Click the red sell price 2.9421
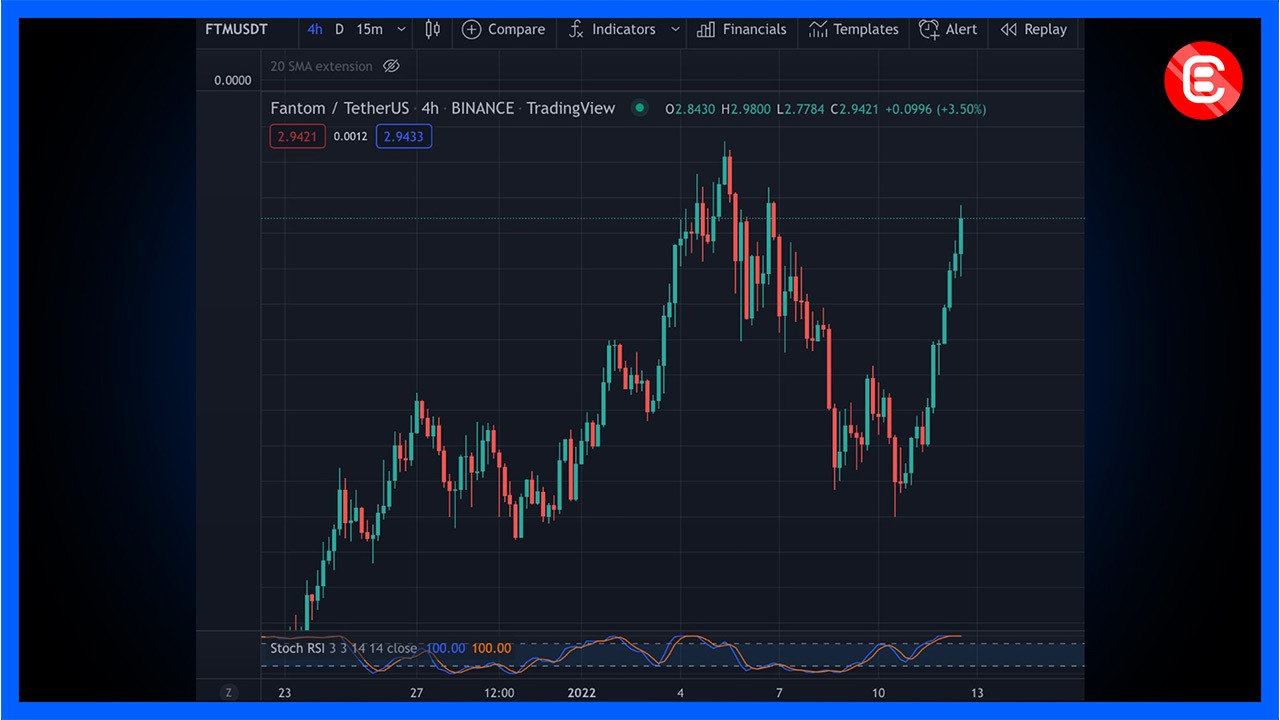Screen dimensions: 1280x720 tap(297, 136)
